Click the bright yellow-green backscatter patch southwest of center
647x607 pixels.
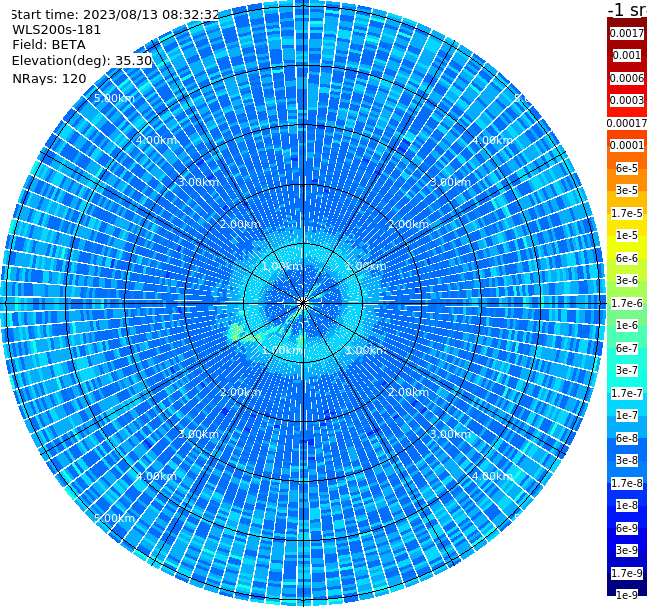(x=236, y=332)
